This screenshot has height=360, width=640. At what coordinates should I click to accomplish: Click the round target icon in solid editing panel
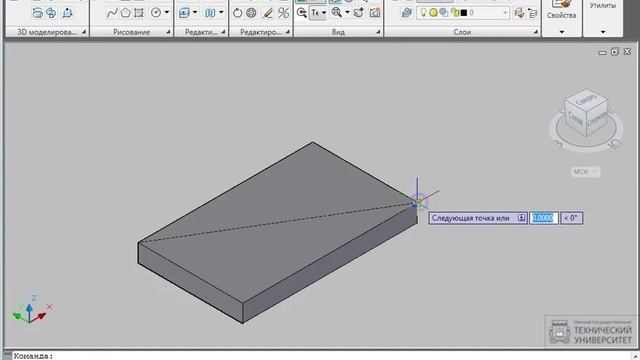click(251, 13)
